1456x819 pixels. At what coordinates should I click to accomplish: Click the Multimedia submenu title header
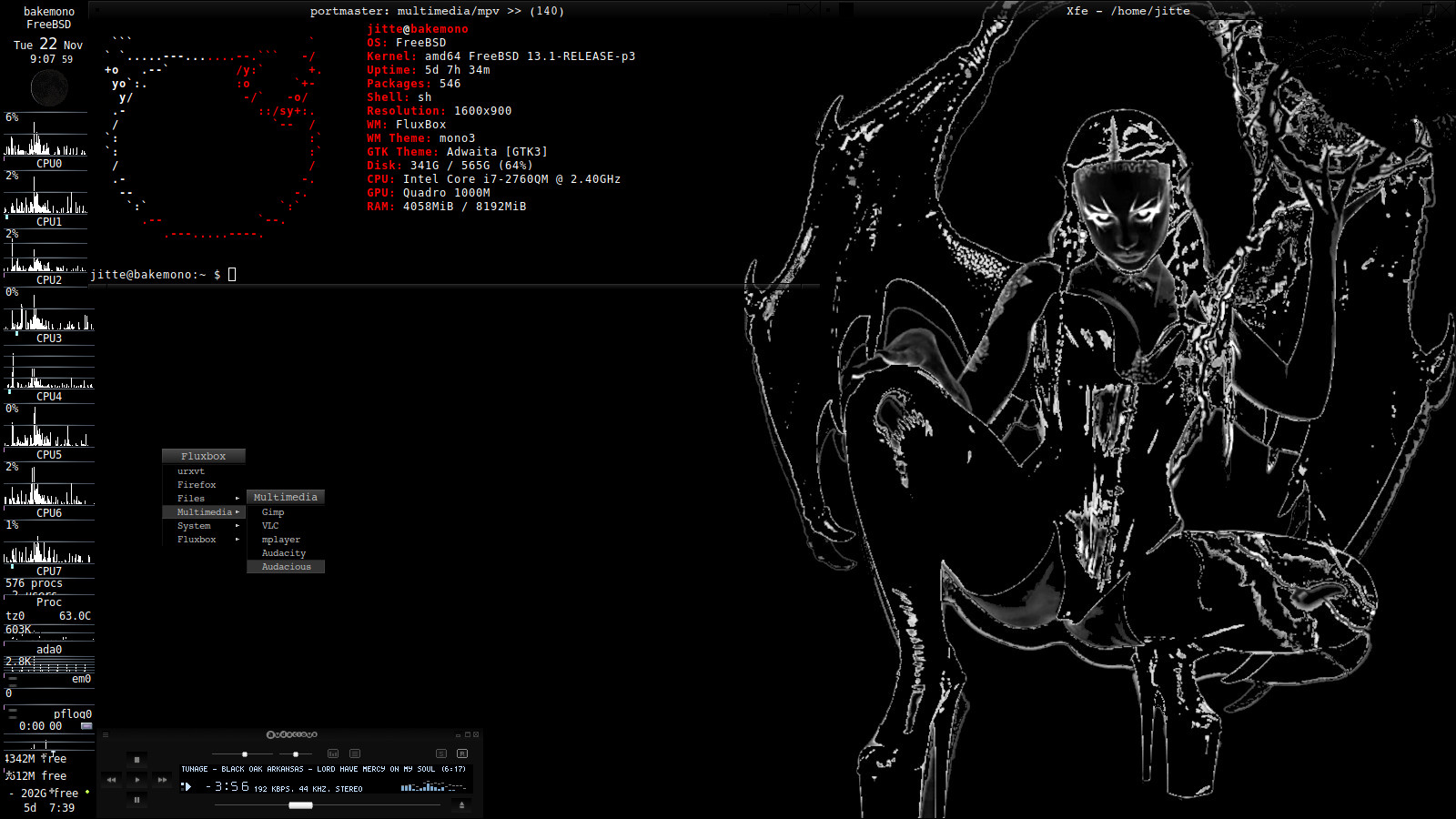(x=286, y=497)
